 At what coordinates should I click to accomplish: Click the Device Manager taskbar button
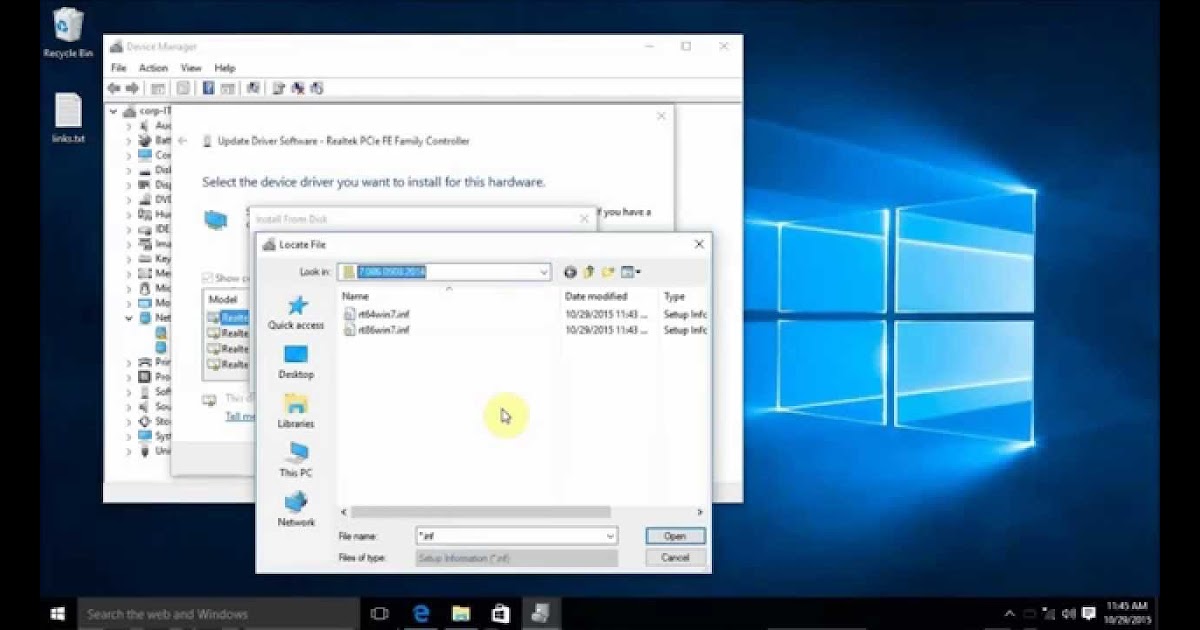coord(540,613)
